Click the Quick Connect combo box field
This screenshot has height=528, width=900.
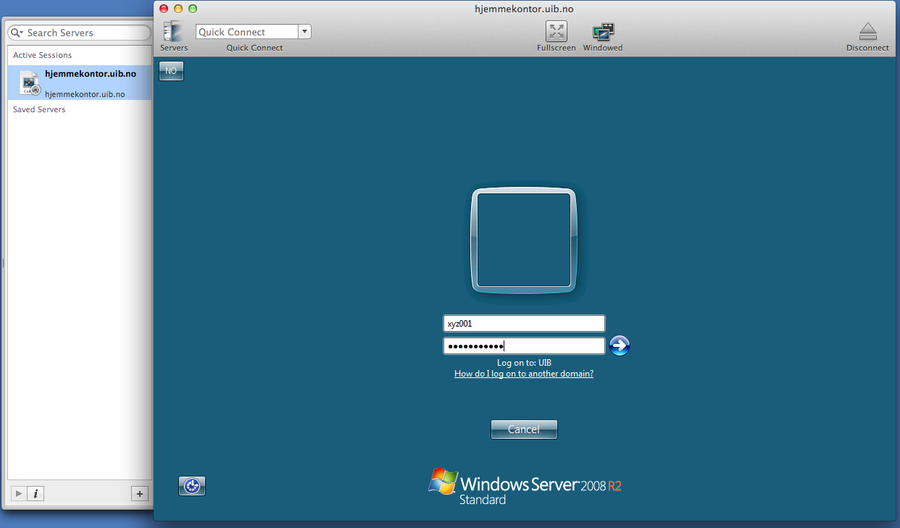point(247,31)
